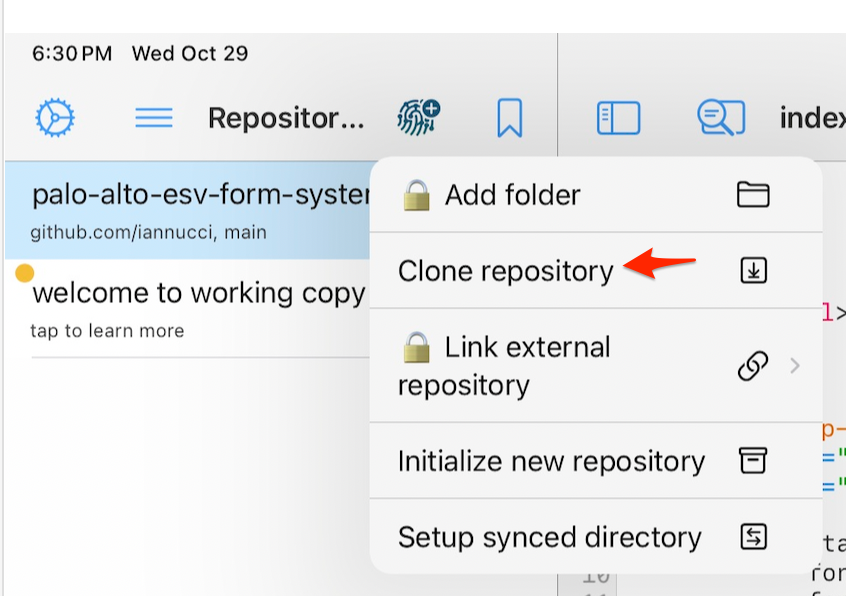Viewport: 846px width, 596px height.
Task: Open the bookmark icon in toolbar
Action: pyautogui.click(x=509, y=118)
